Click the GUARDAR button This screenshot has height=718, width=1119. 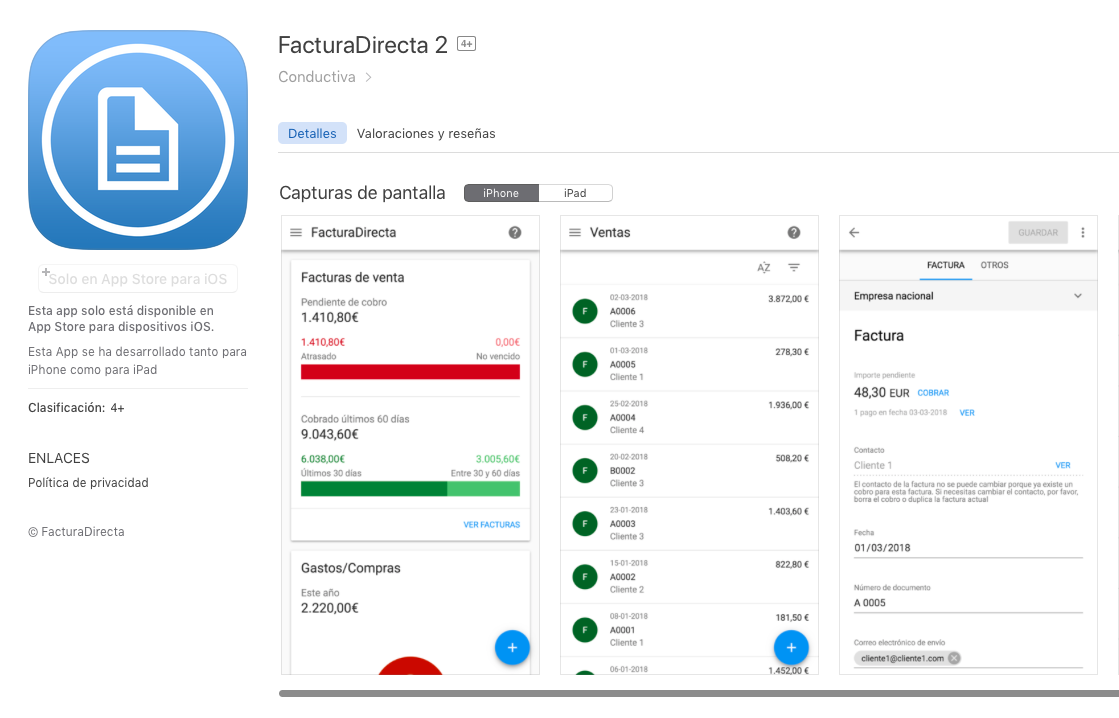coord(1038,233)
